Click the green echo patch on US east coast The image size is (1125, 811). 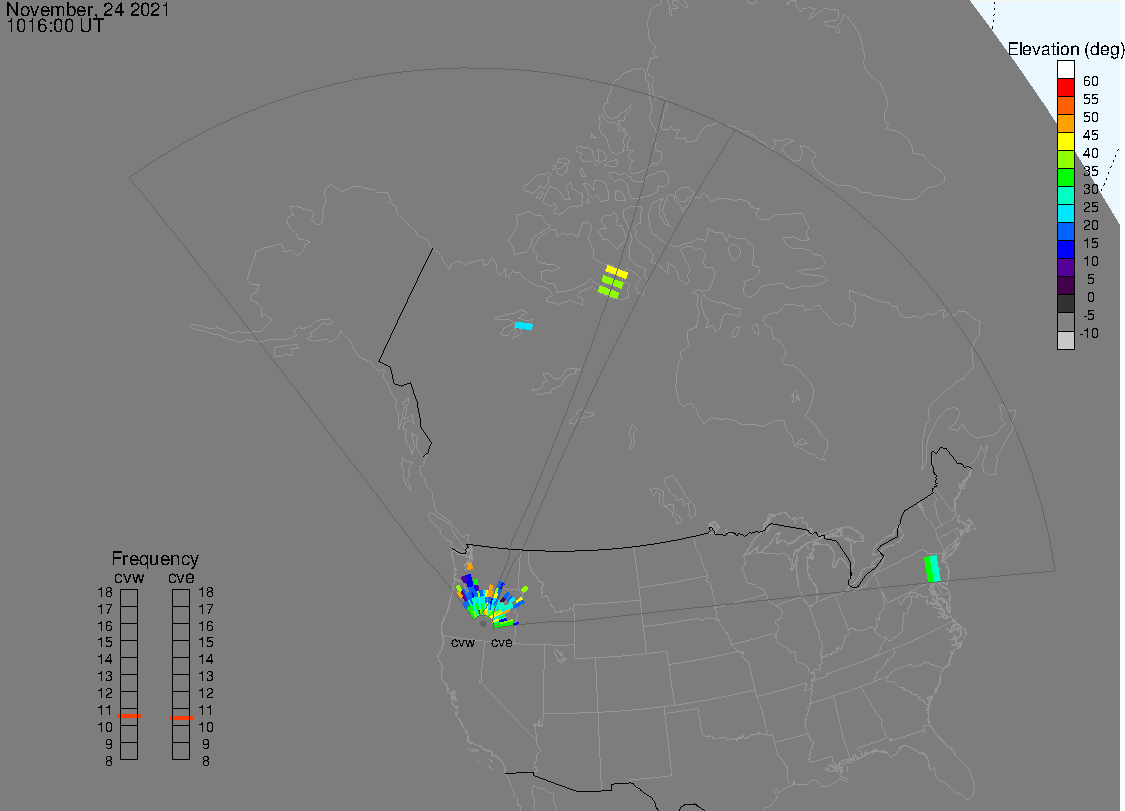932,568
